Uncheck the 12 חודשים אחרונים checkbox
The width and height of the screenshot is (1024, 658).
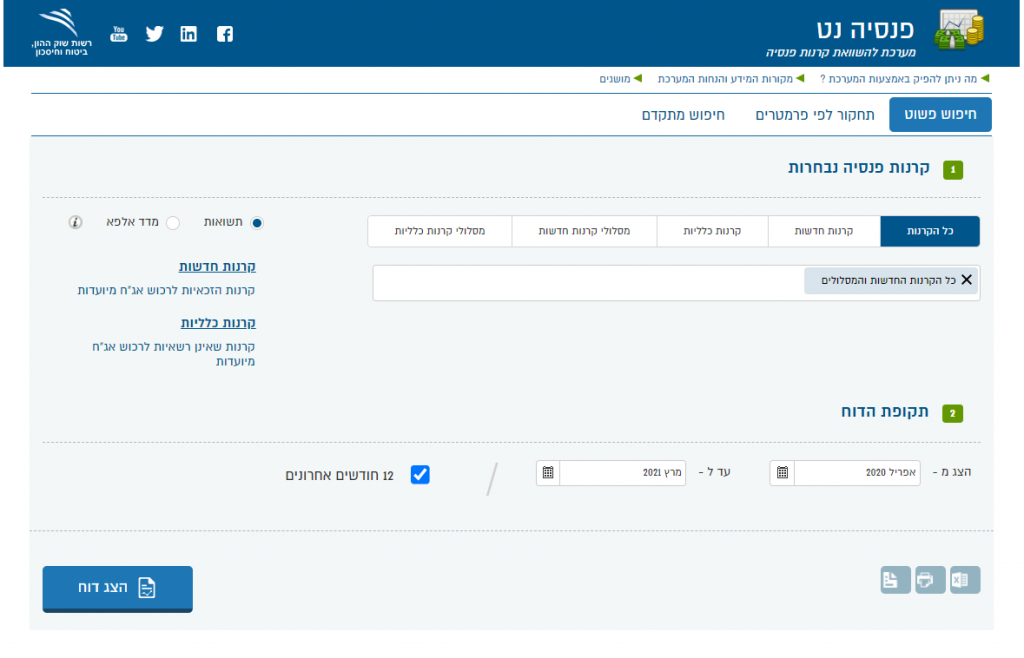click(421, 475)
